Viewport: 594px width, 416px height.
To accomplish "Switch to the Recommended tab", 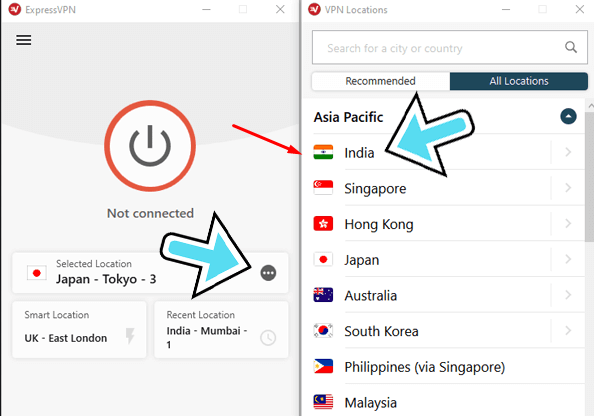I will 381,81.
